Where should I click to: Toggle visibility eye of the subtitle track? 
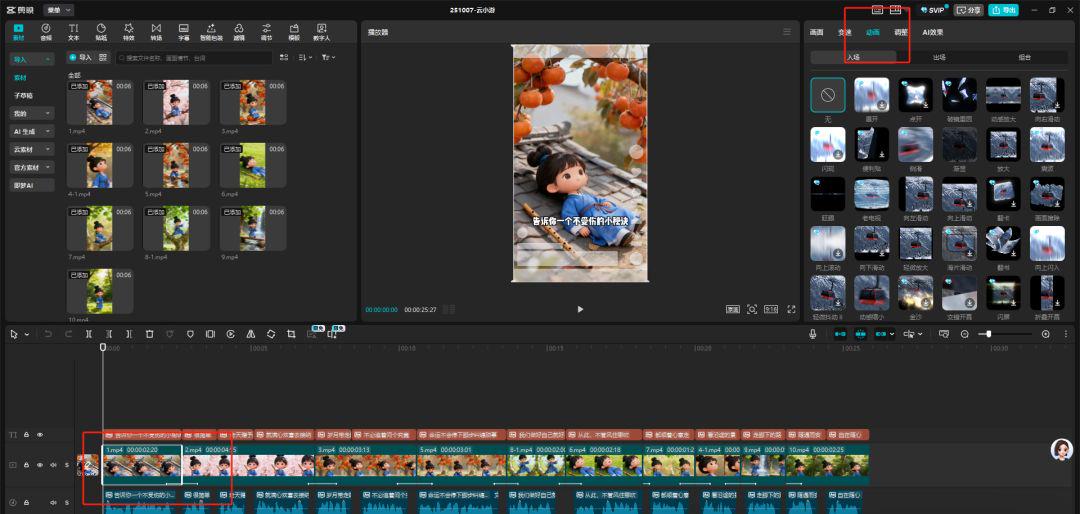[x=40, y=435]
